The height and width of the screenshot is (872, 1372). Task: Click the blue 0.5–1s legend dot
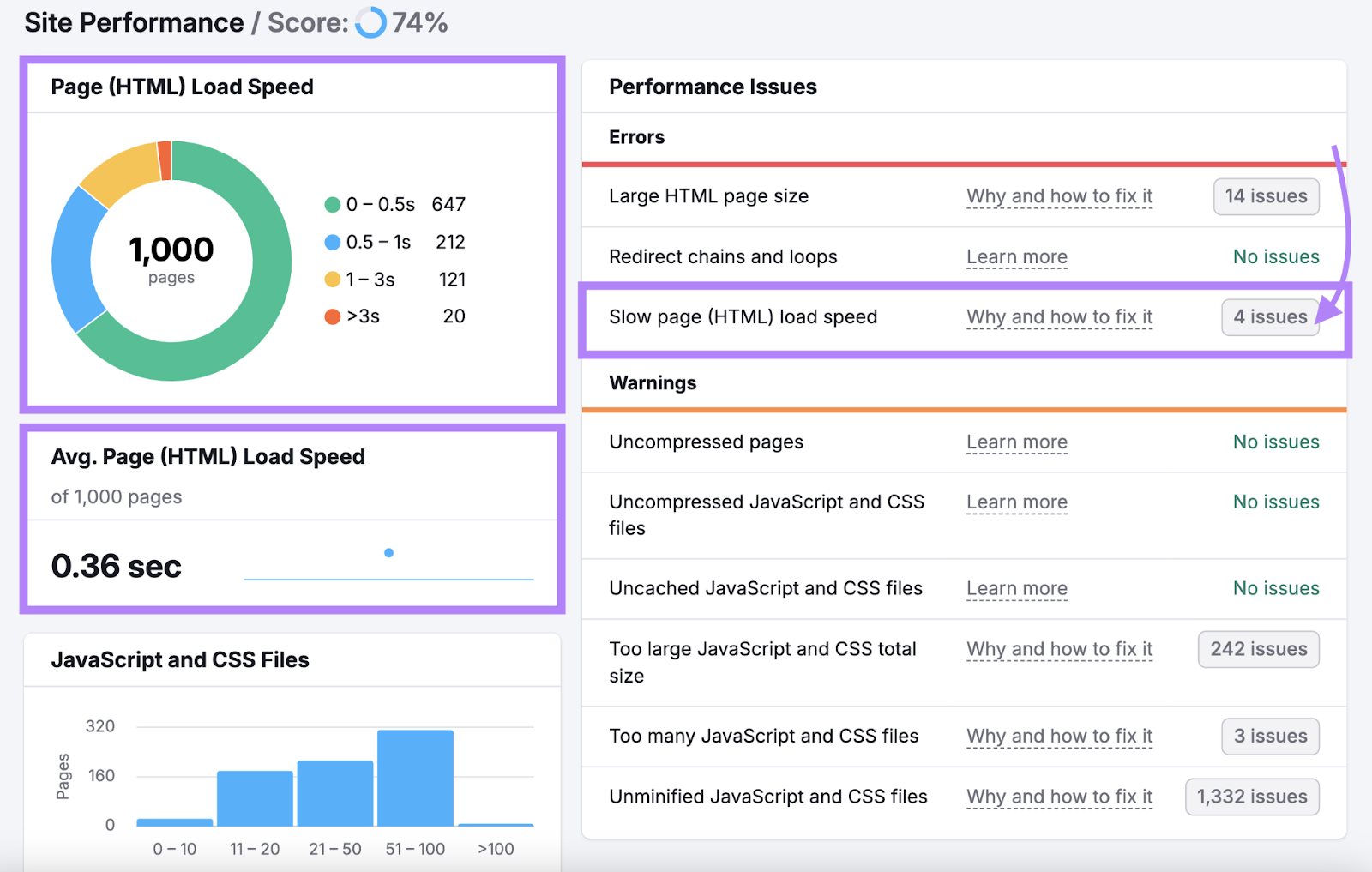point(331,242)
